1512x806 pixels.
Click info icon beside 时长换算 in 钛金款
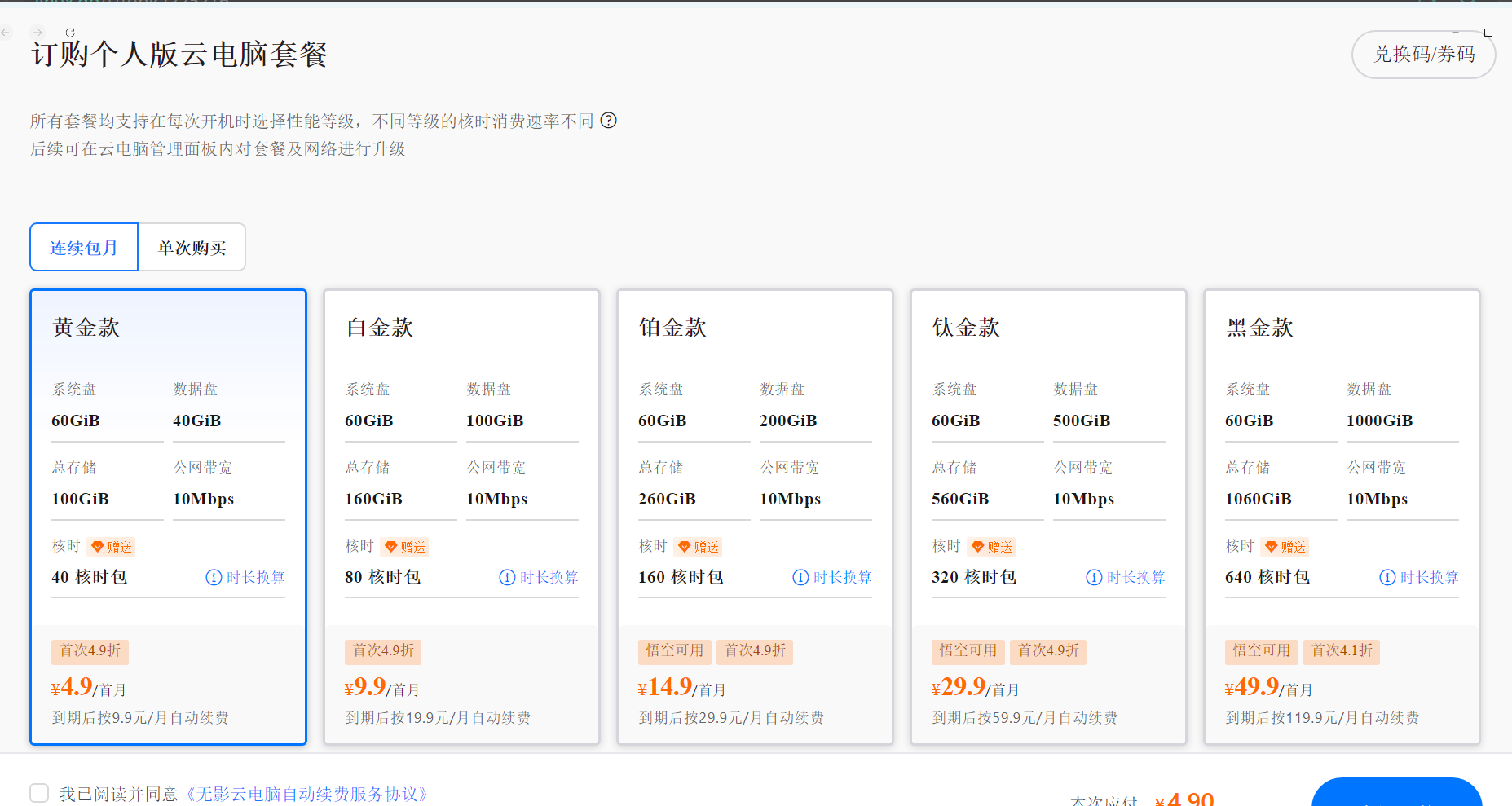[x=1094, y=577]
